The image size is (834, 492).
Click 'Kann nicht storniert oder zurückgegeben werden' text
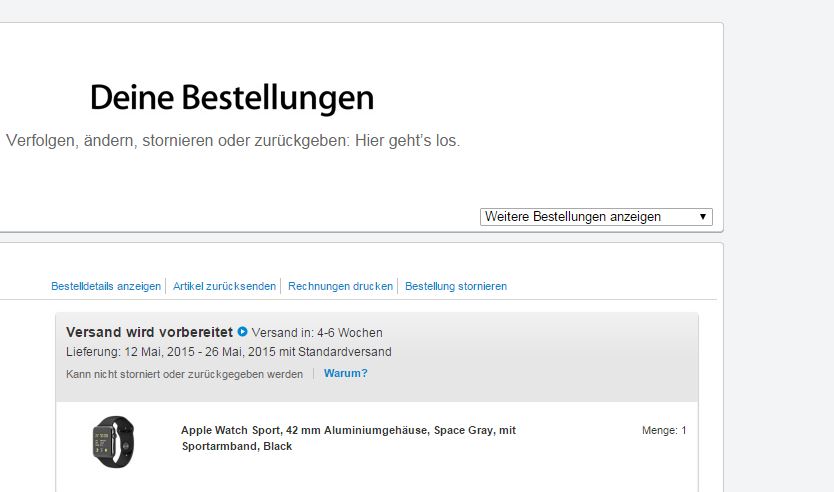(x=185, y=374)
